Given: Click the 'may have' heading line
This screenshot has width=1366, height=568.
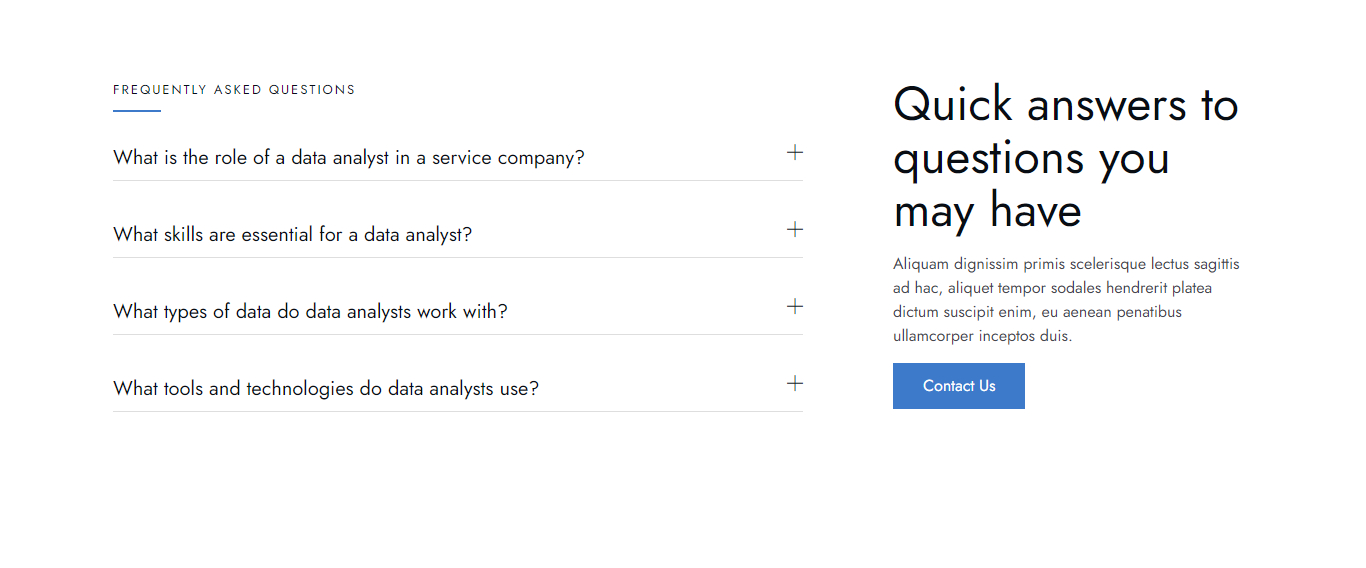Looking at the screenshot, I should 987,211.
